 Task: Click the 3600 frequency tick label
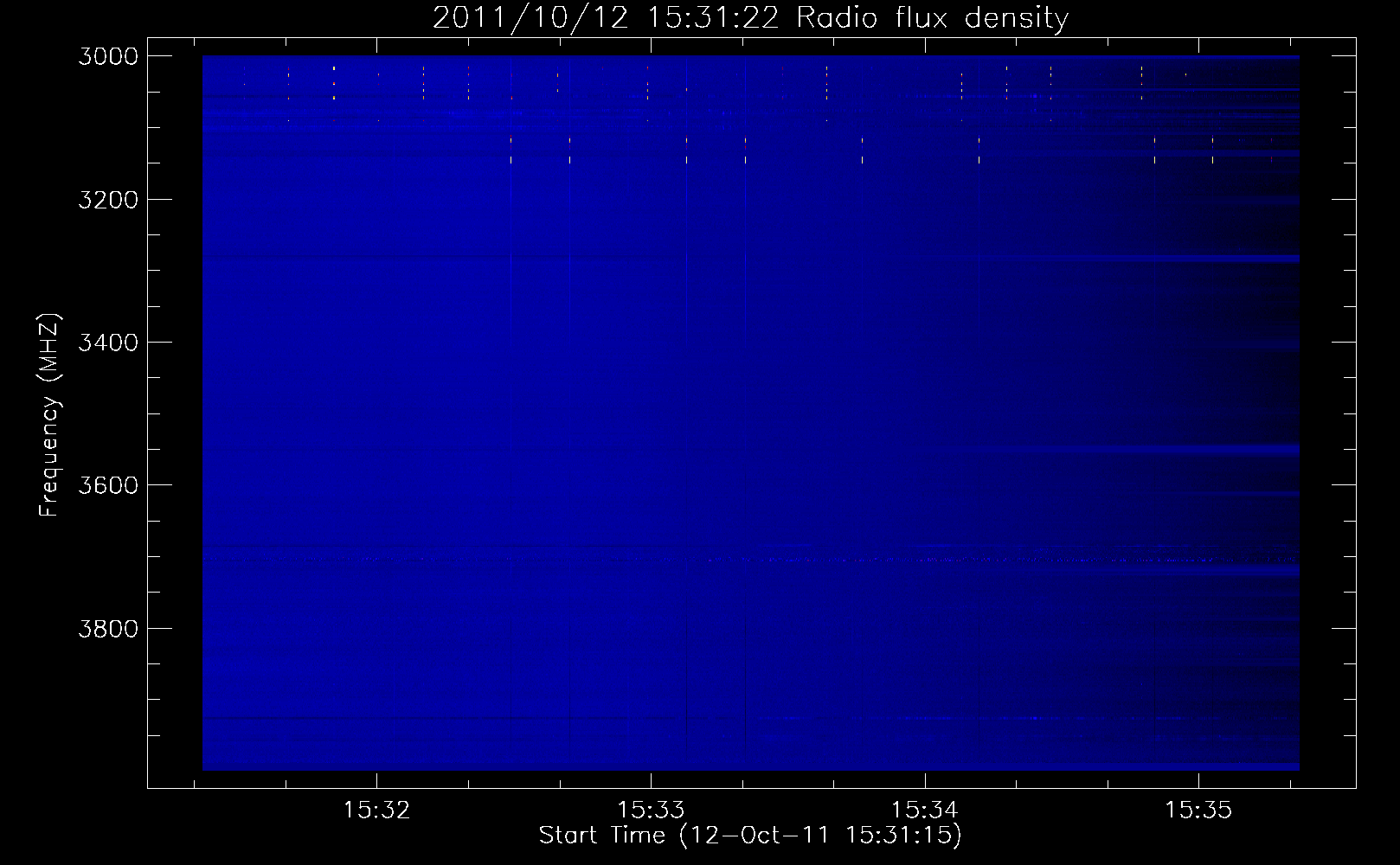click(108, 485)
